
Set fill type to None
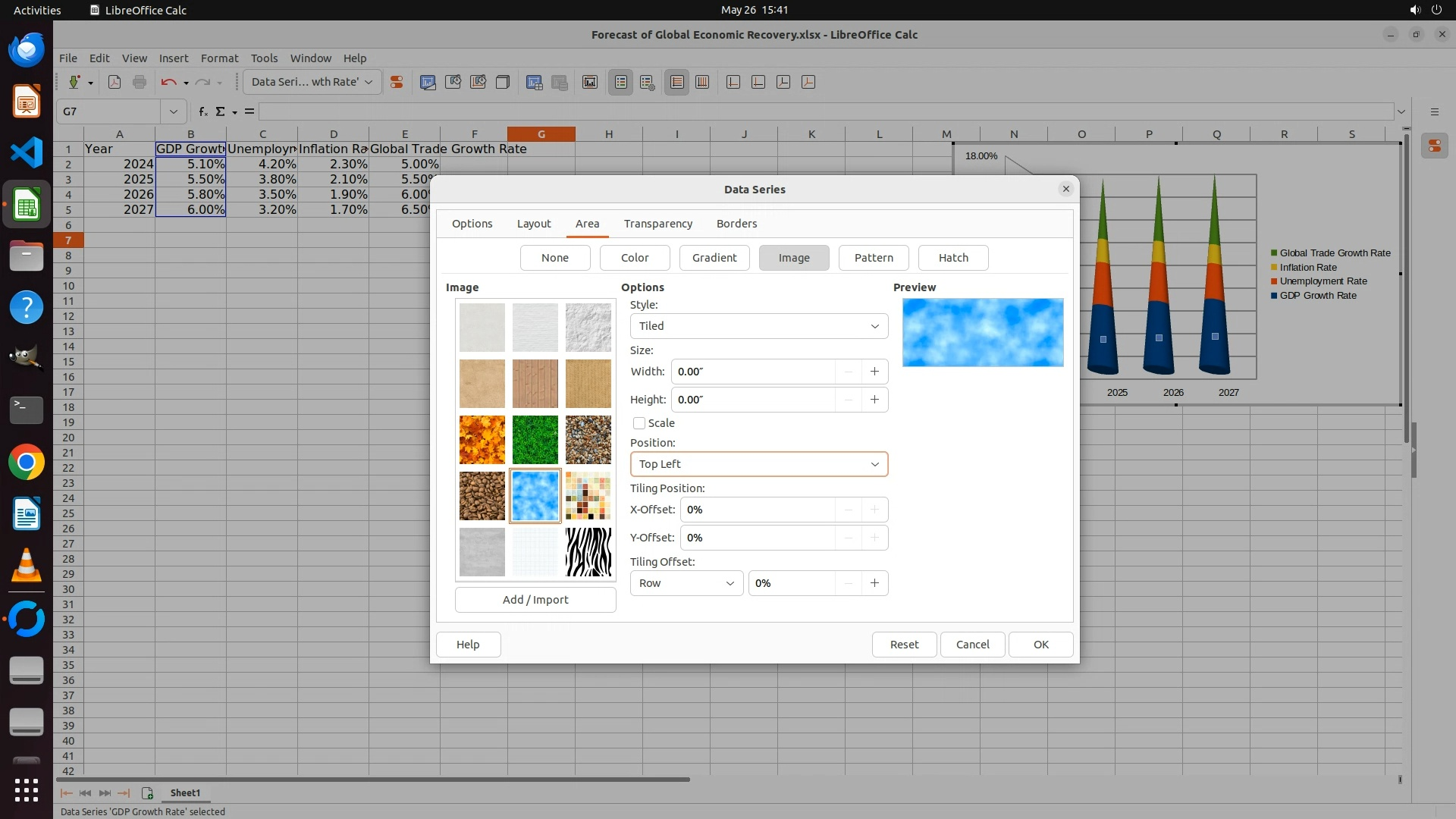coord(554,258)
